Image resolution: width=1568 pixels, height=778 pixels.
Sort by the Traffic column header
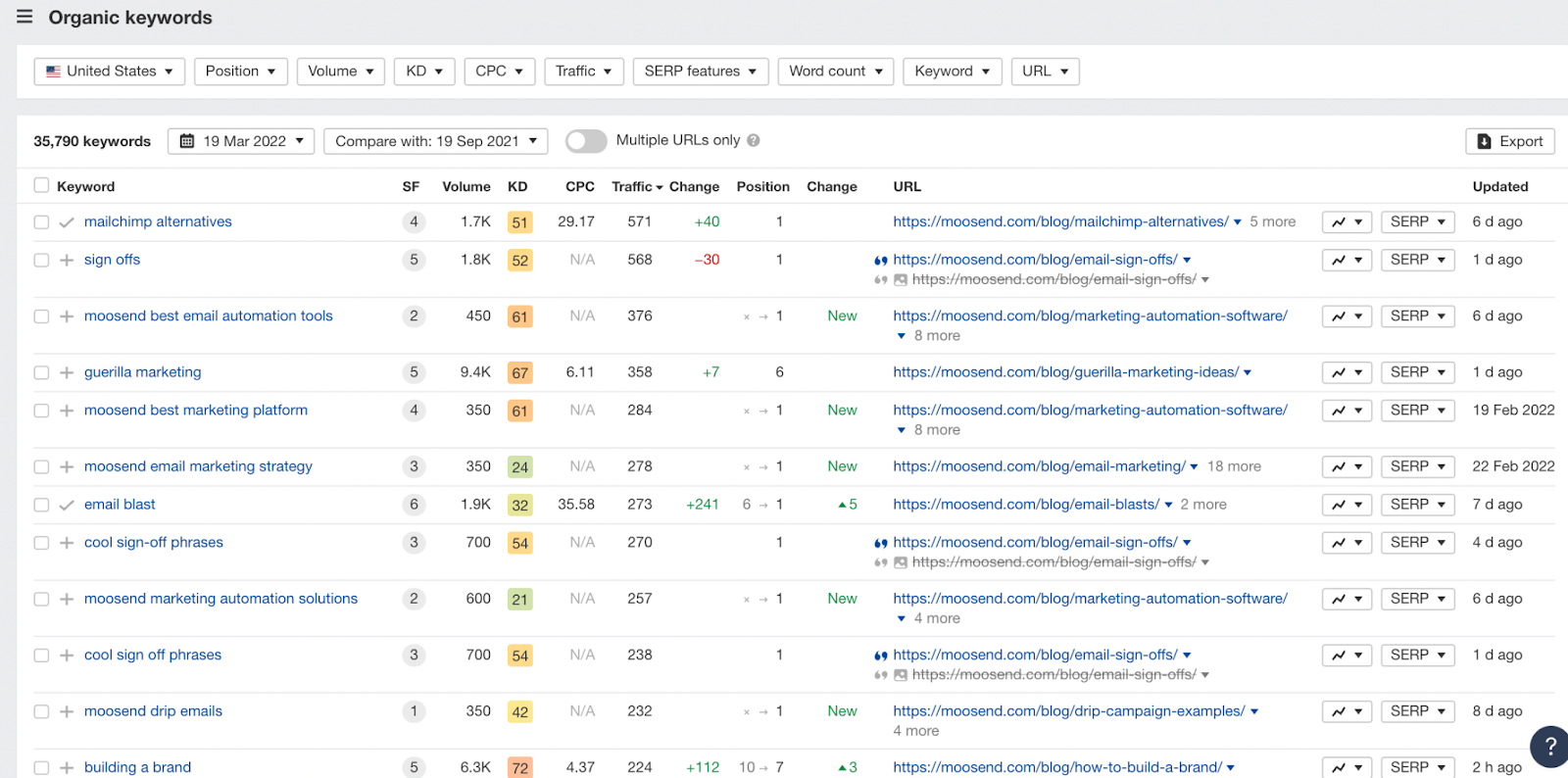point(637,186)
